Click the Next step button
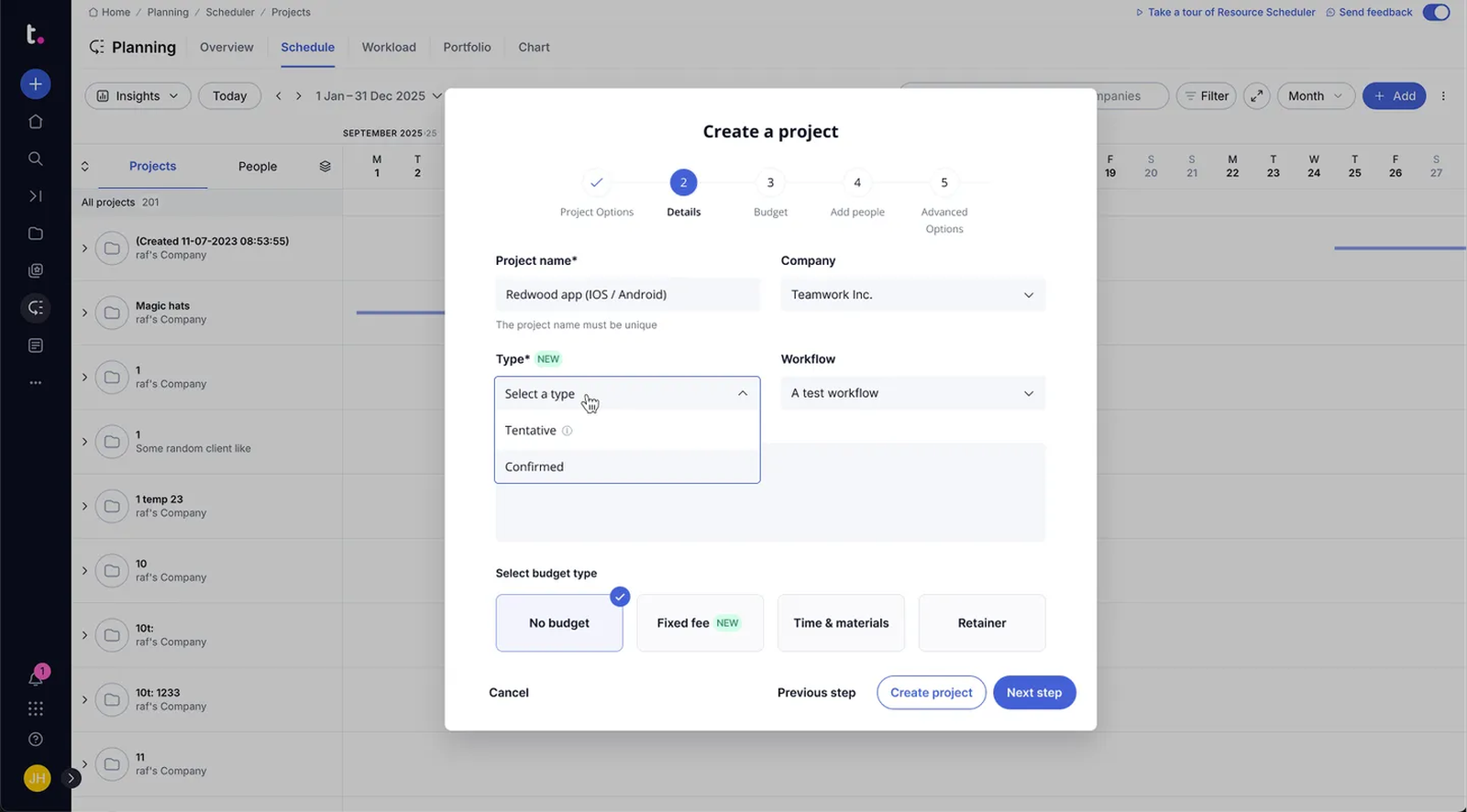This screenshot has width=1467, height=812. pyautogui.click(x=1033, y=693)
